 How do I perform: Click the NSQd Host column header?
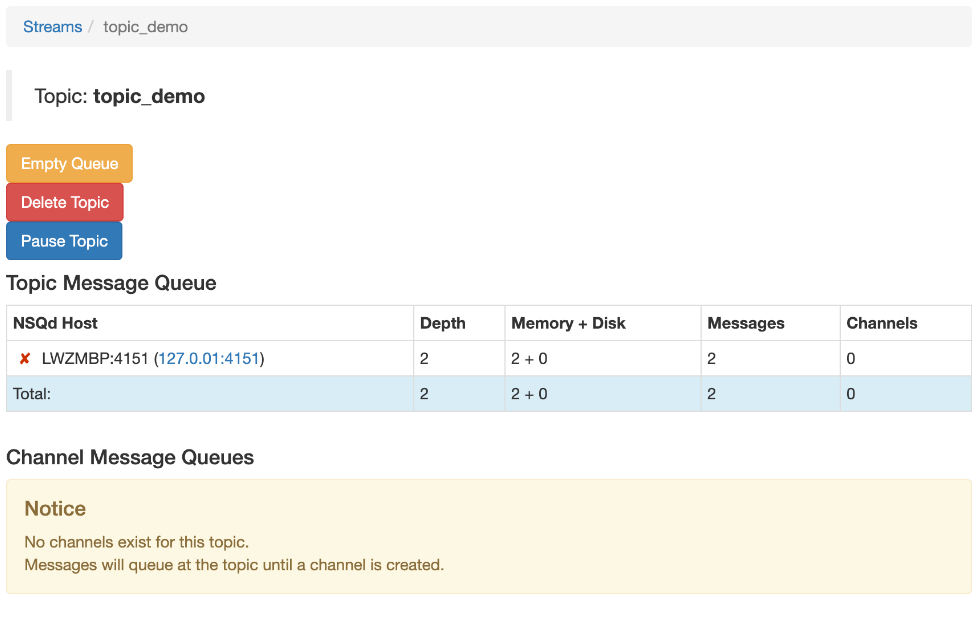[x=56, y=323]
